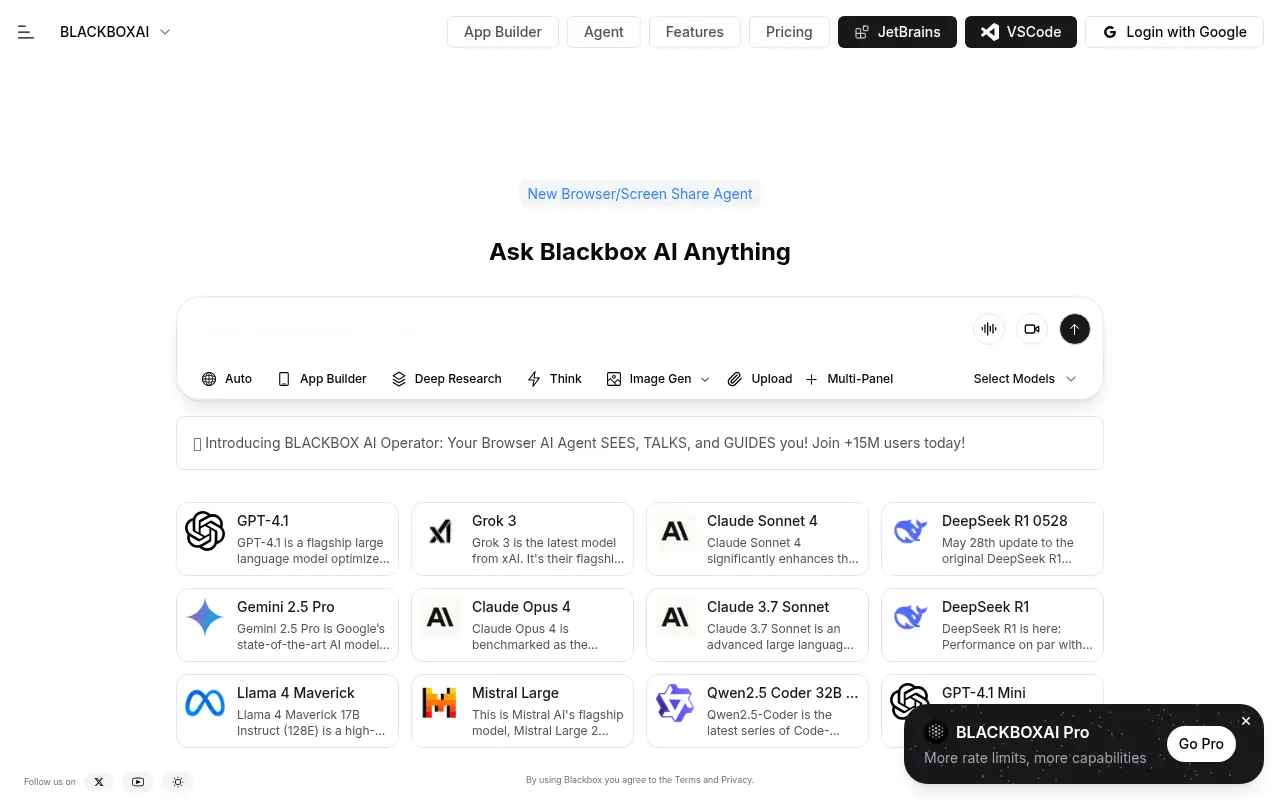
Task: Expand the Image Gen chevron
Action: tap(704, 379)
